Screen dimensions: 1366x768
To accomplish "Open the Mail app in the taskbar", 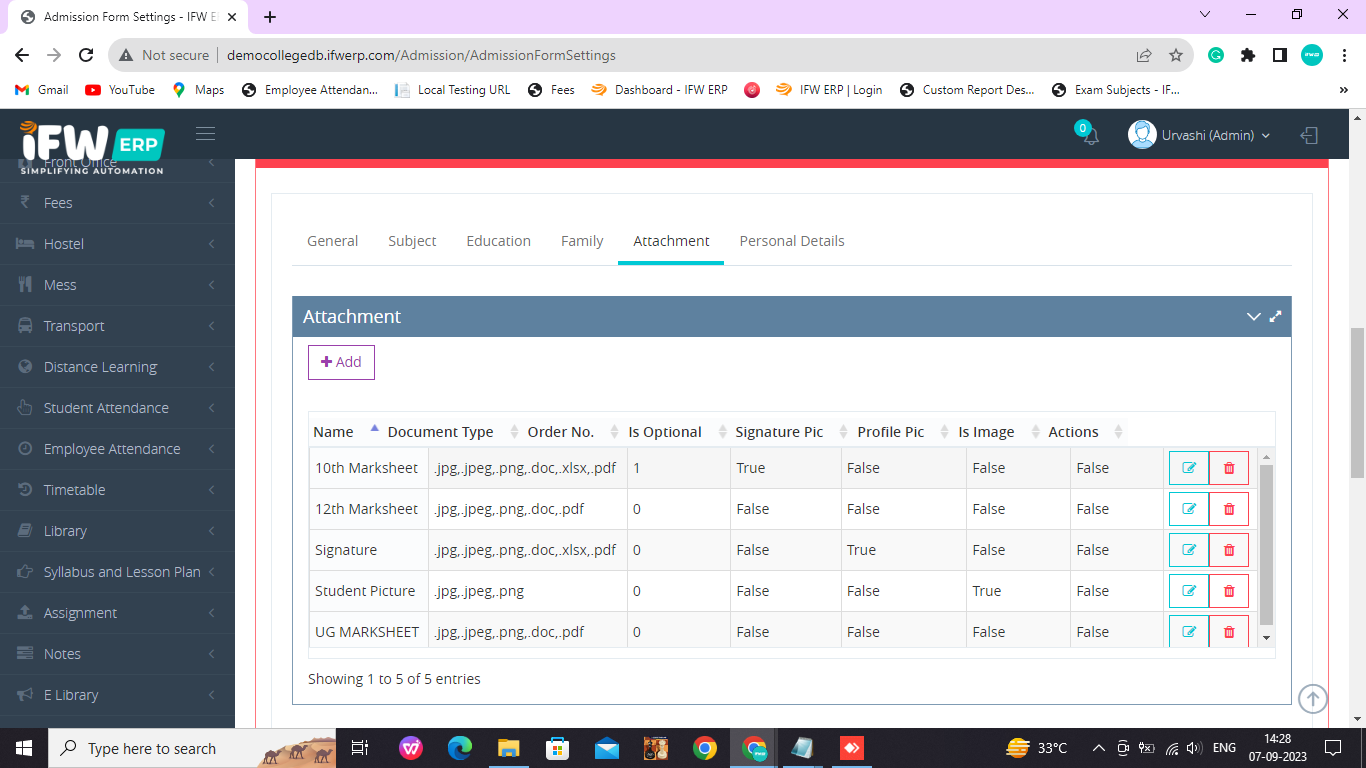I will coord(607,748).
